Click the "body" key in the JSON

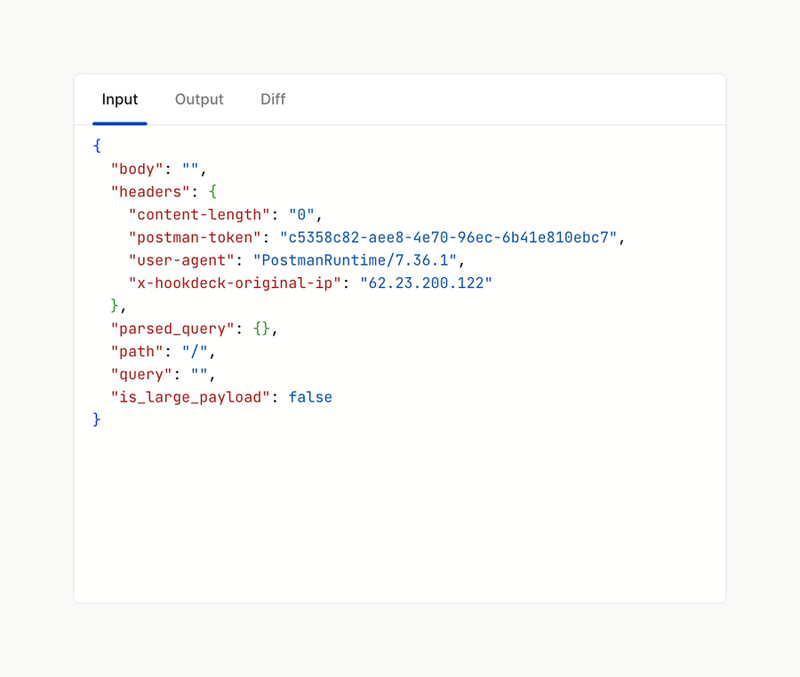135,168
